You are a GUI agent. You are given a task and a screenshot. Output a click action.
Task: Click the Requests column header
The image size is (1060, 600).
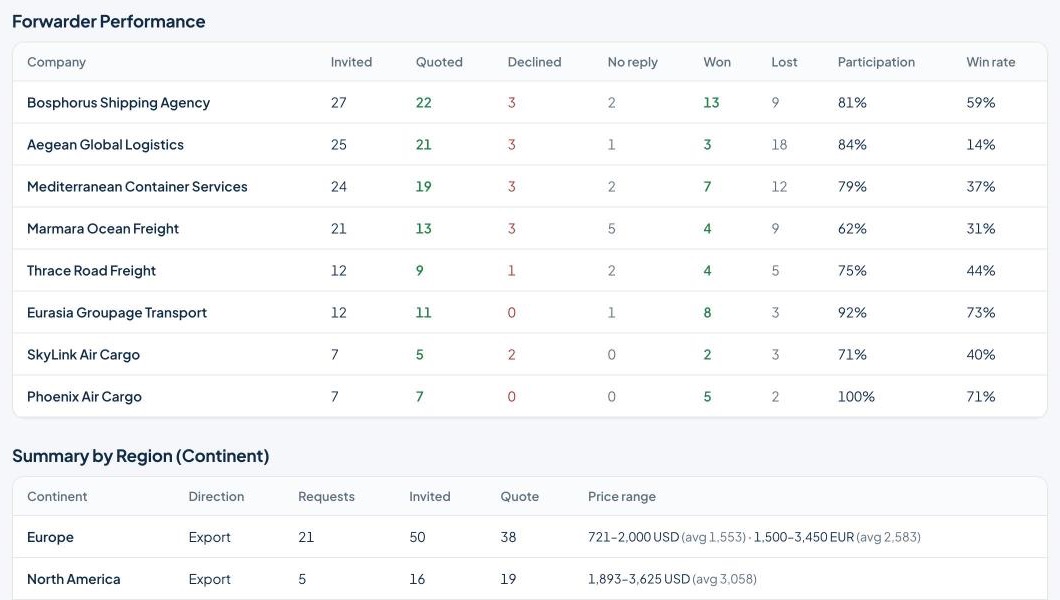326,497
